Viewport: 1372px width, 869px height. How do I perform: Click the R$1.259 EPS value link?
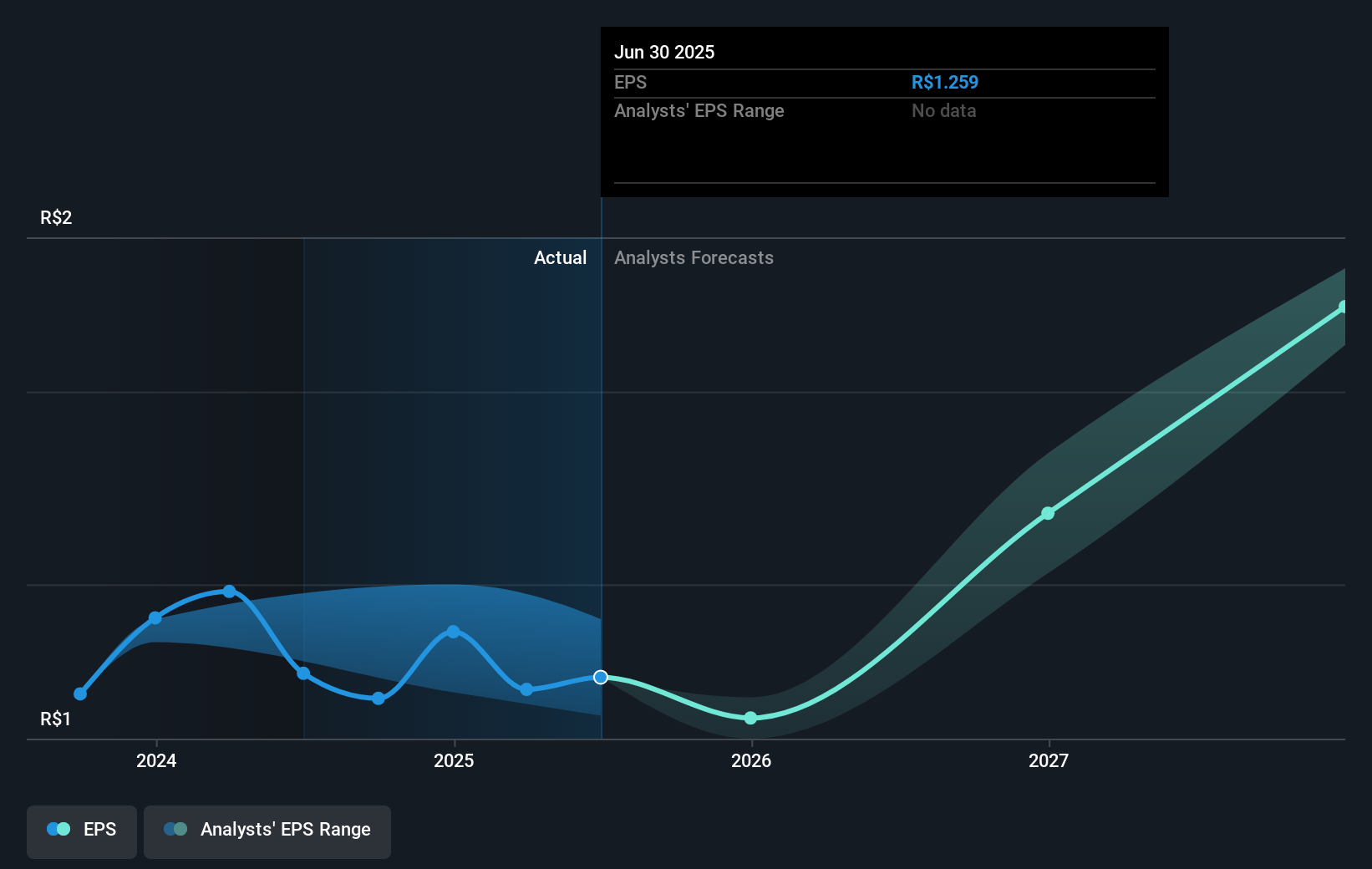pos(944,82)
